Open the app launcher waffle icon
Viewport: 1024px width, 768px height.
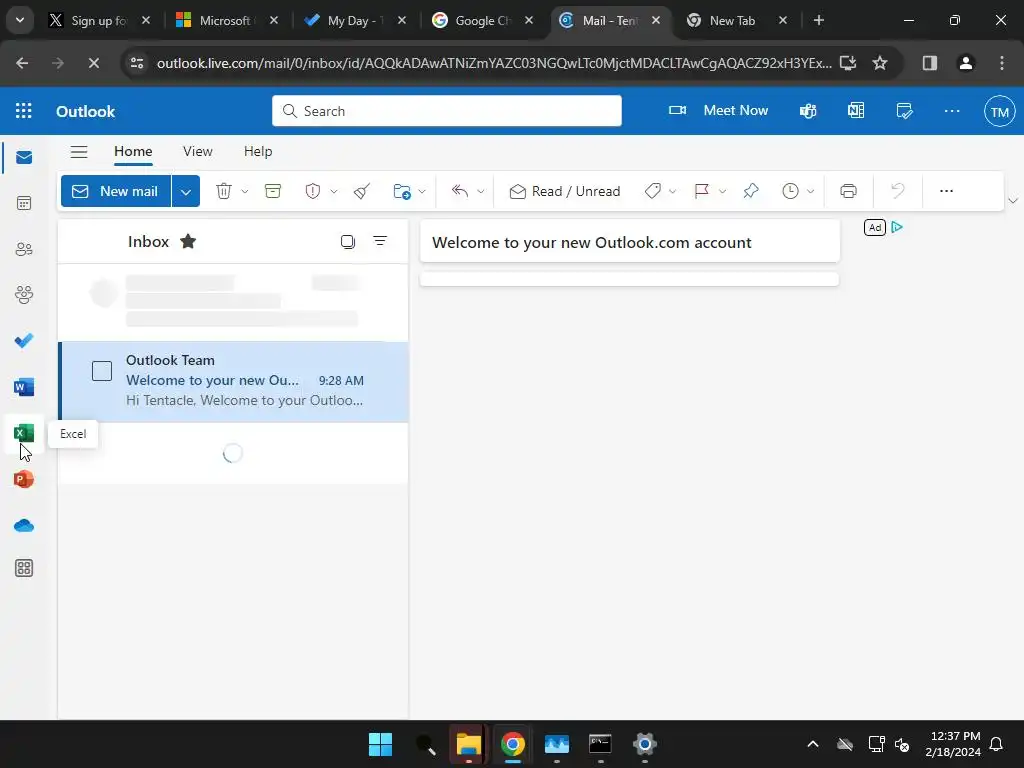tap(24, 111)
